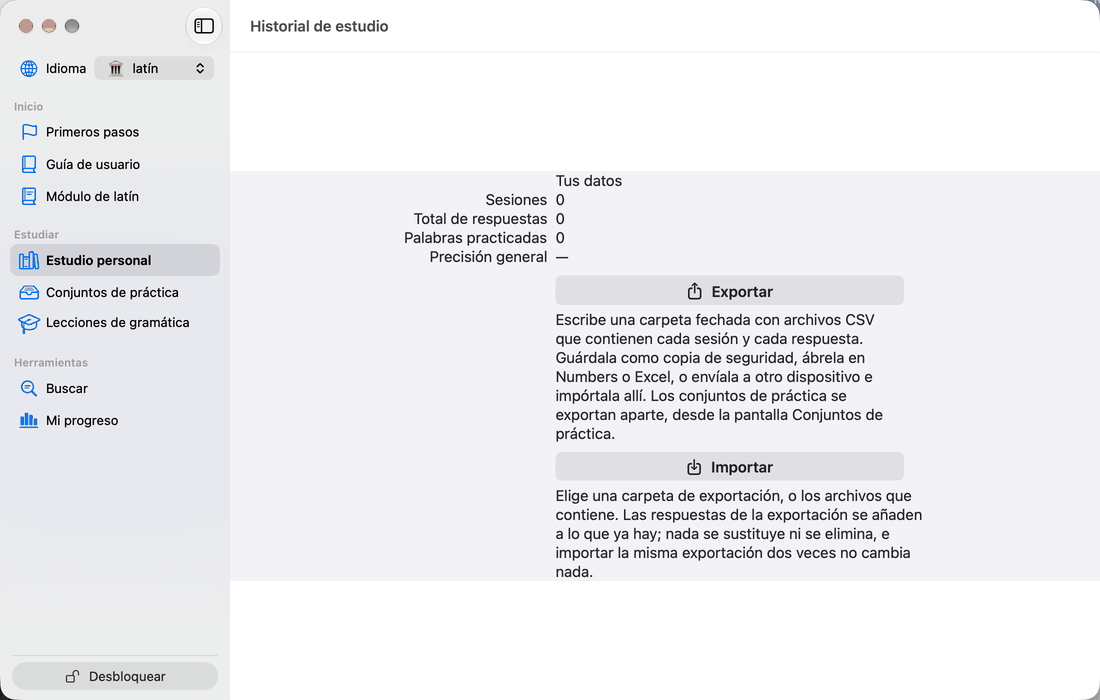The height and width of the screenshot is (700, 1100).
Task: Click the flag icon for Primeros pasos
Action: 29,132
